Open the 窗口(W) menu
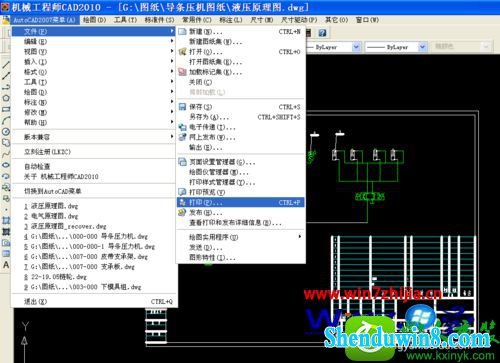 367,20
